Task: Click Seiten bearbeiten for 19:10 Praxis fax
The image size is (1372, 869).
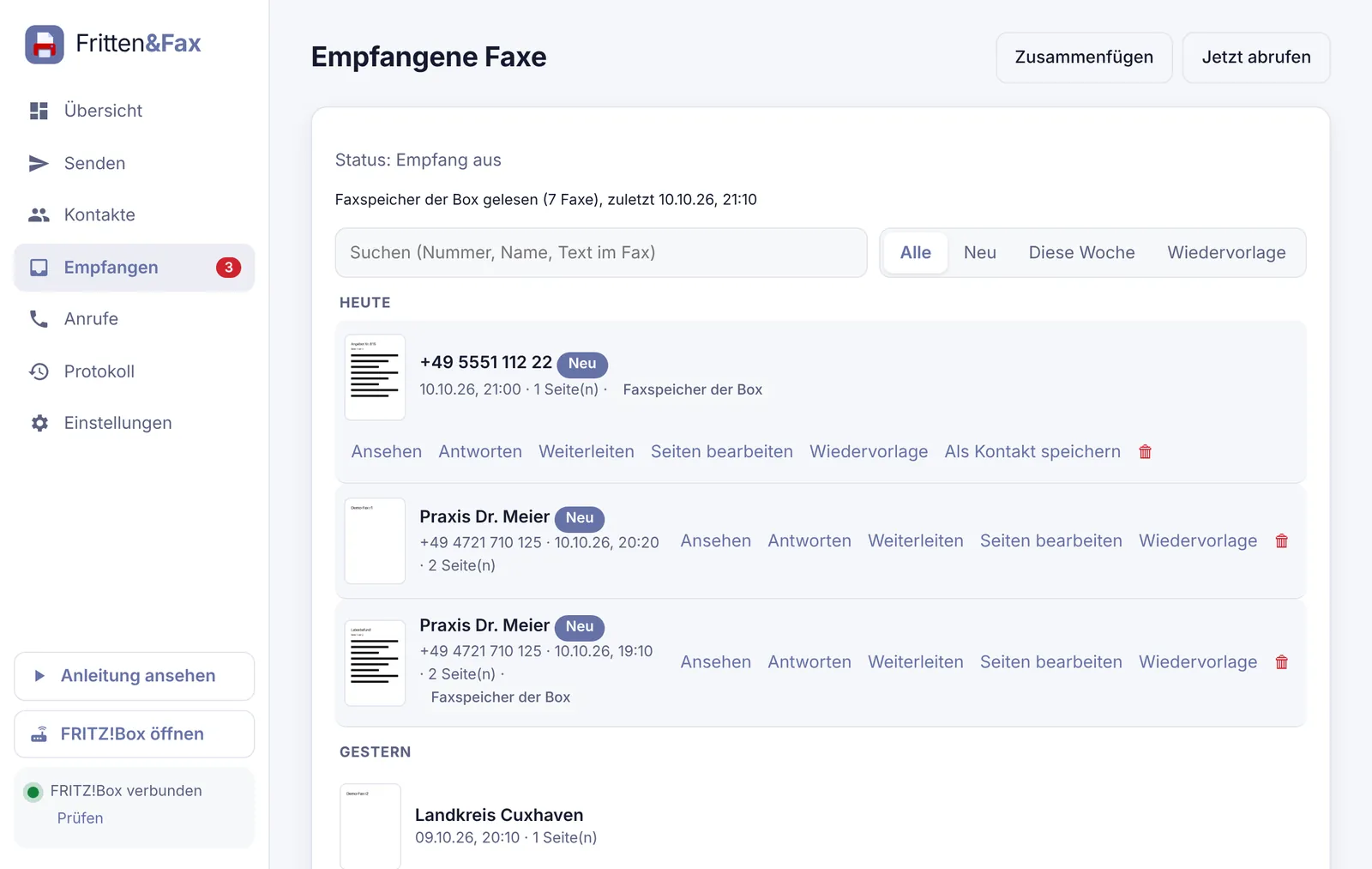Action: [1051, 662]
